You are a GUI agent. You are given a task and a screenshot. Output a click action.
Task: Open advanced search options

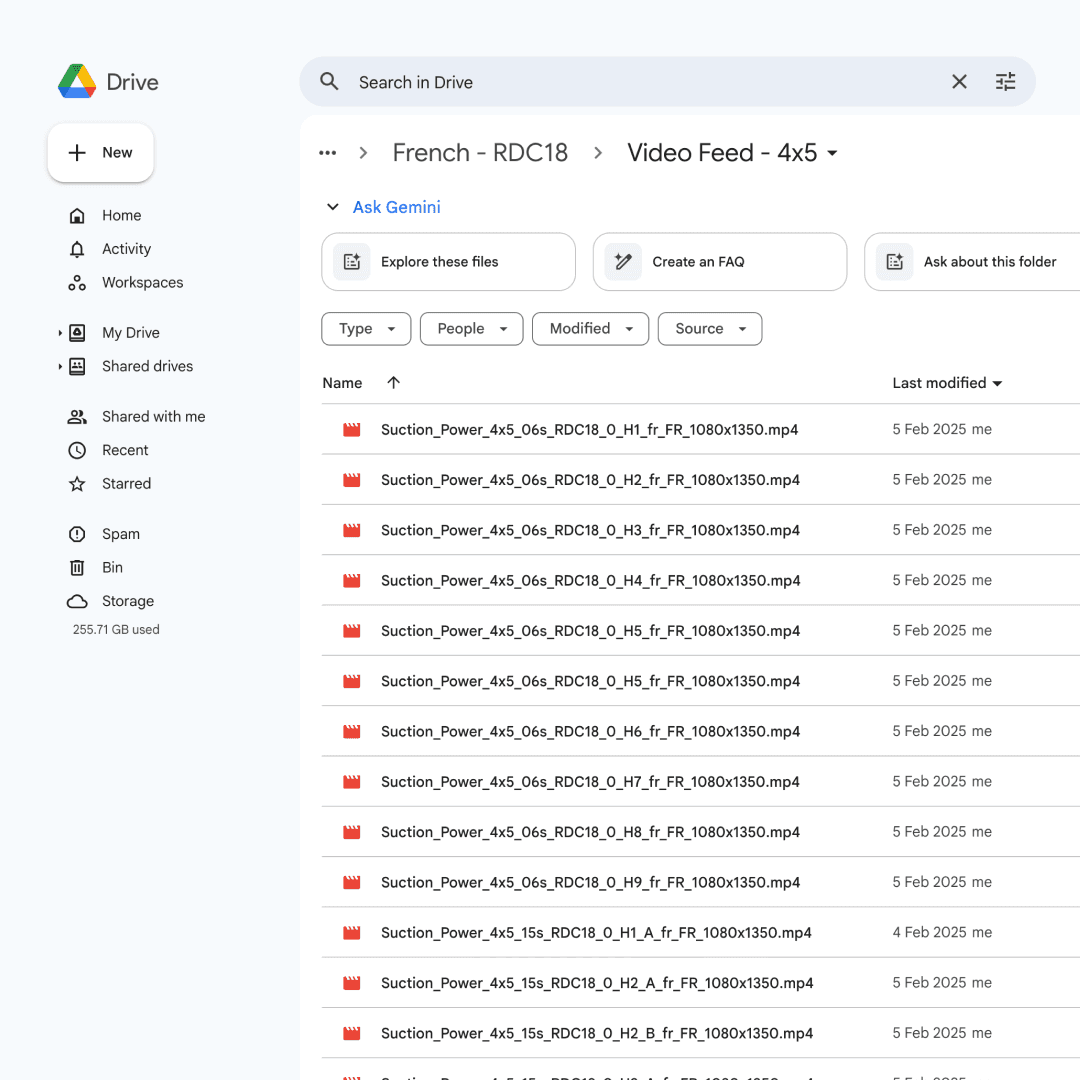click(1006, 81)
